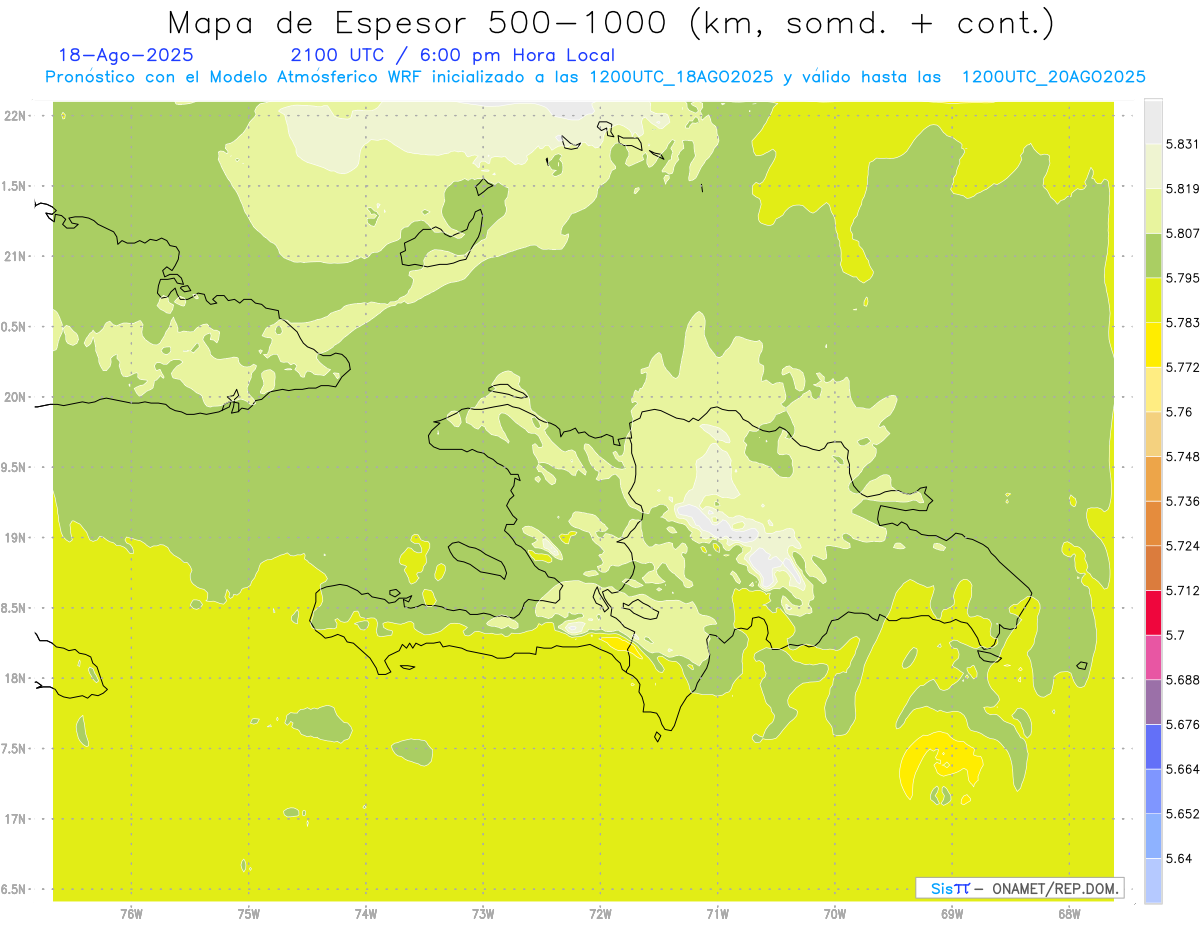Click the initialization time '1200UTC_18AGO2025'
Viewport: 1200px width, 927px height.
[x=681, y=77]
